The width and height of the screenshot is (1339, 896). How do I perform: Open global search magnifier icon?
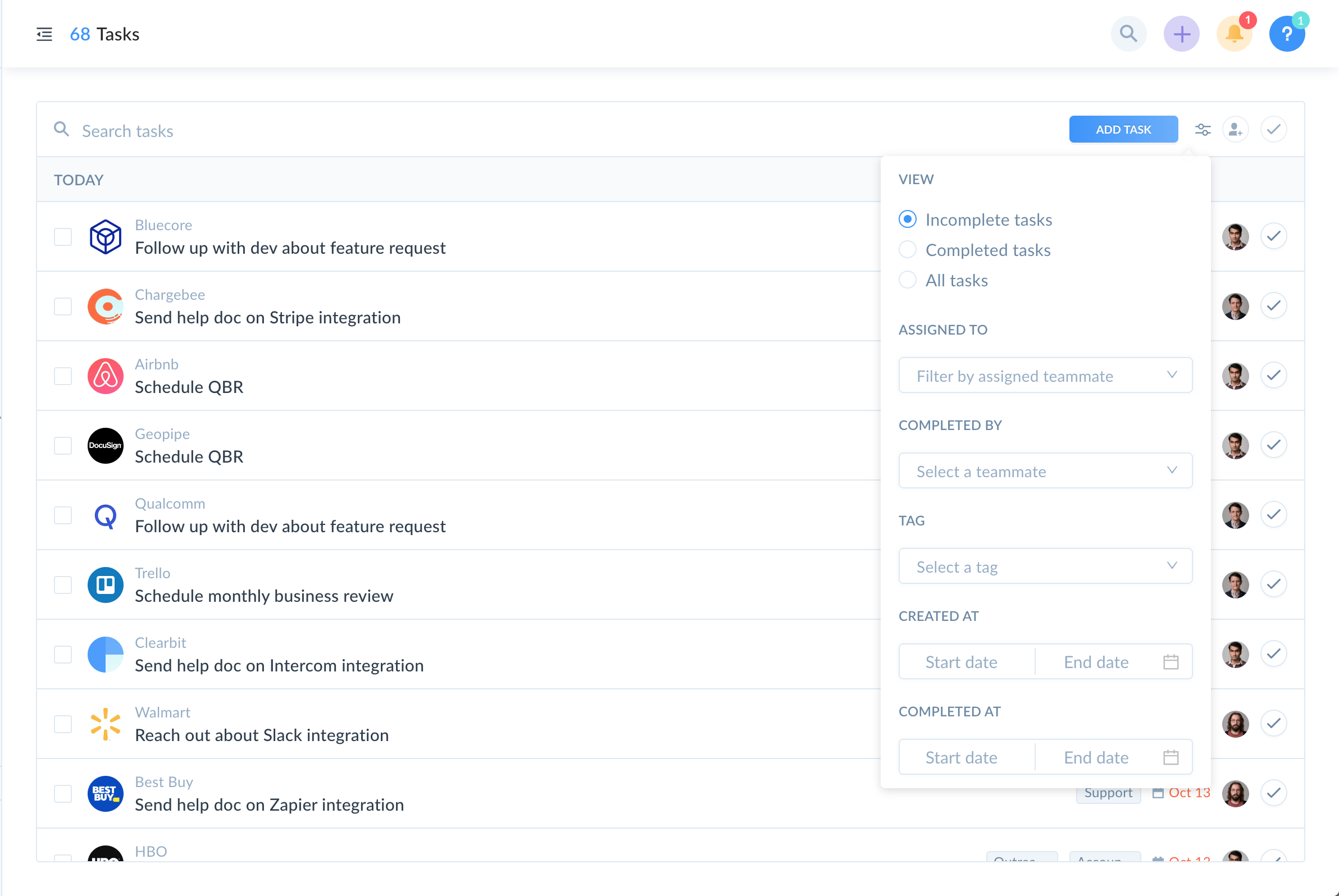1128,34
